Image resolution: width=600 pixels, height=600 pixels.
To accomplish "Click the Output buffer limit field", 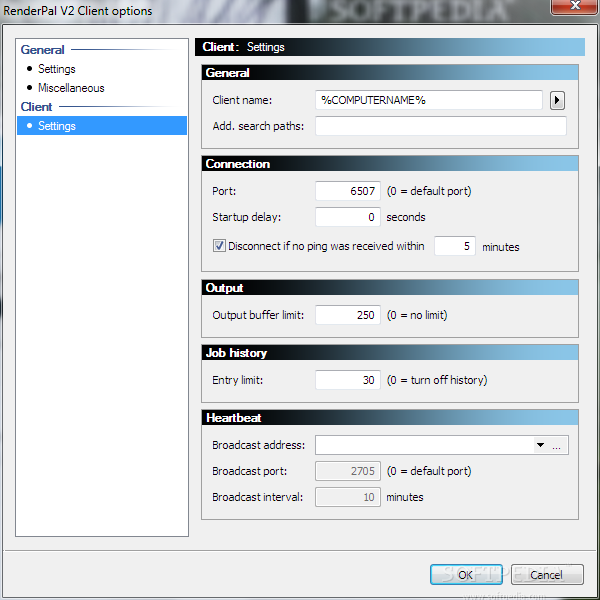I will [x=348, y=315].
